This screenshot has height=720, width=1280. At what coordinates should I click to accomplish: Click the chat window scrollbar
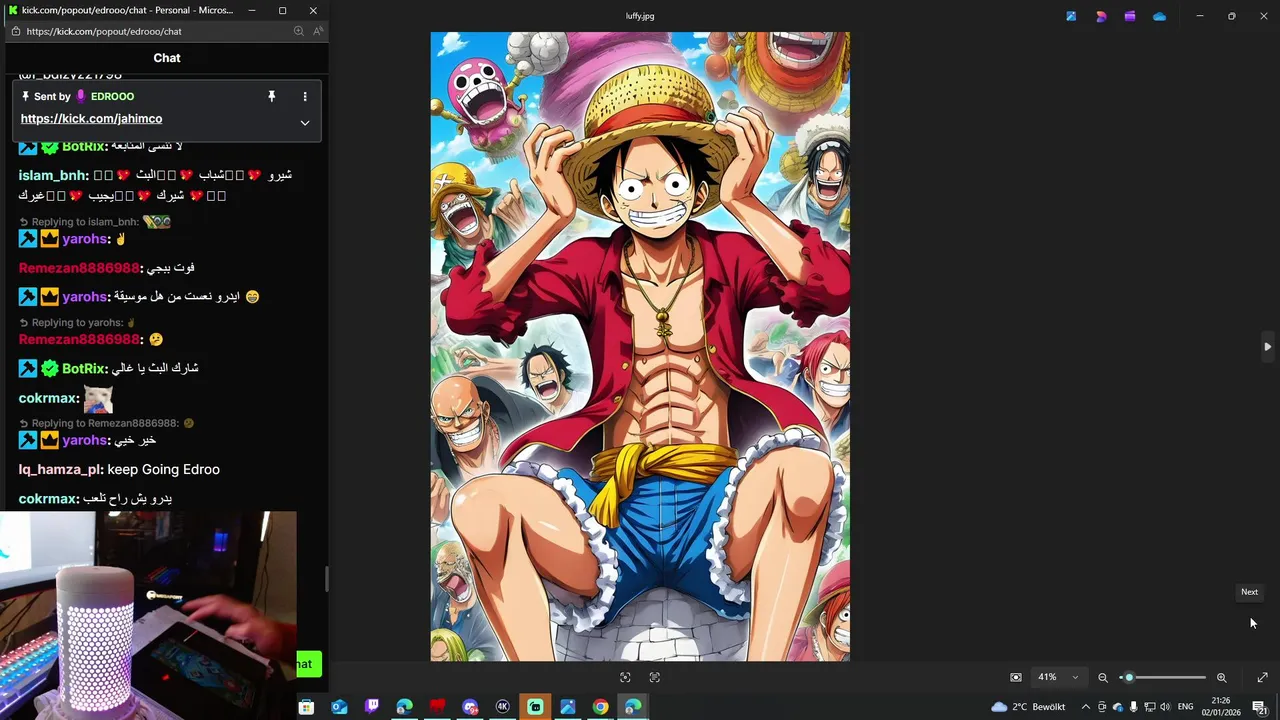click(x=326, y=579)
